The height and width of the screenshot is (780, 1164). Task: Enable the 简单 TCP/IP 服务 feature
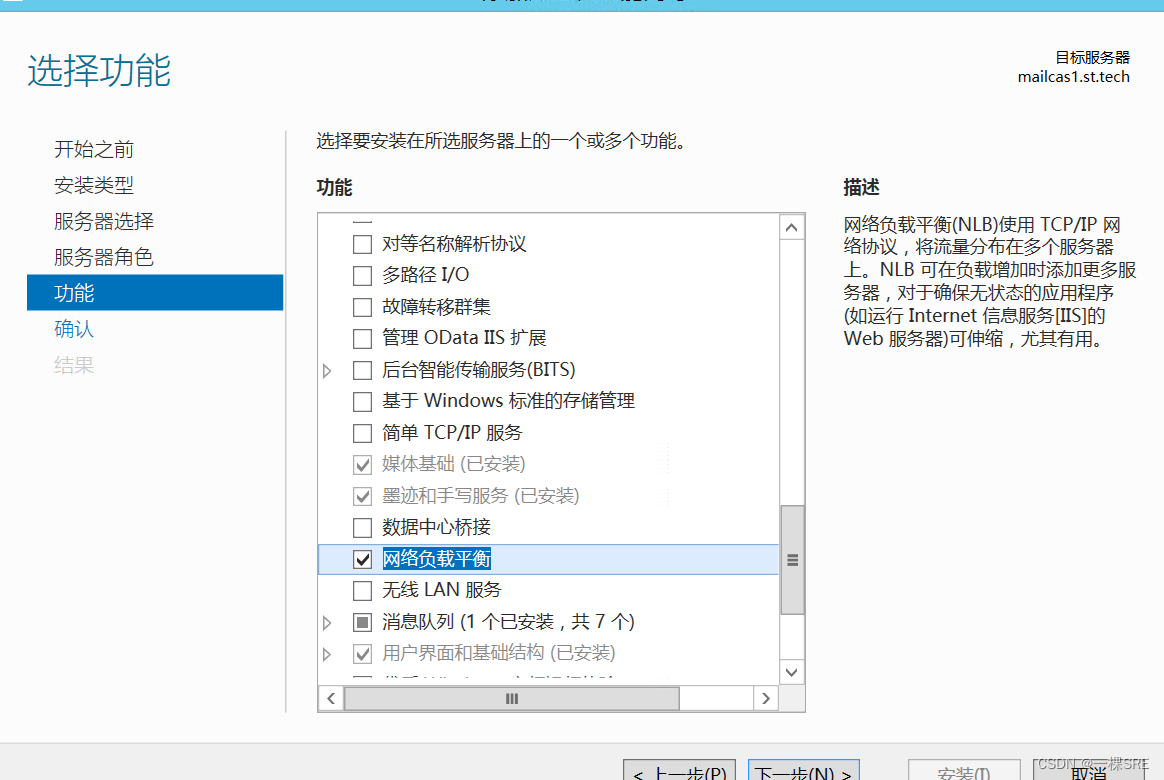tap(363, 432)
